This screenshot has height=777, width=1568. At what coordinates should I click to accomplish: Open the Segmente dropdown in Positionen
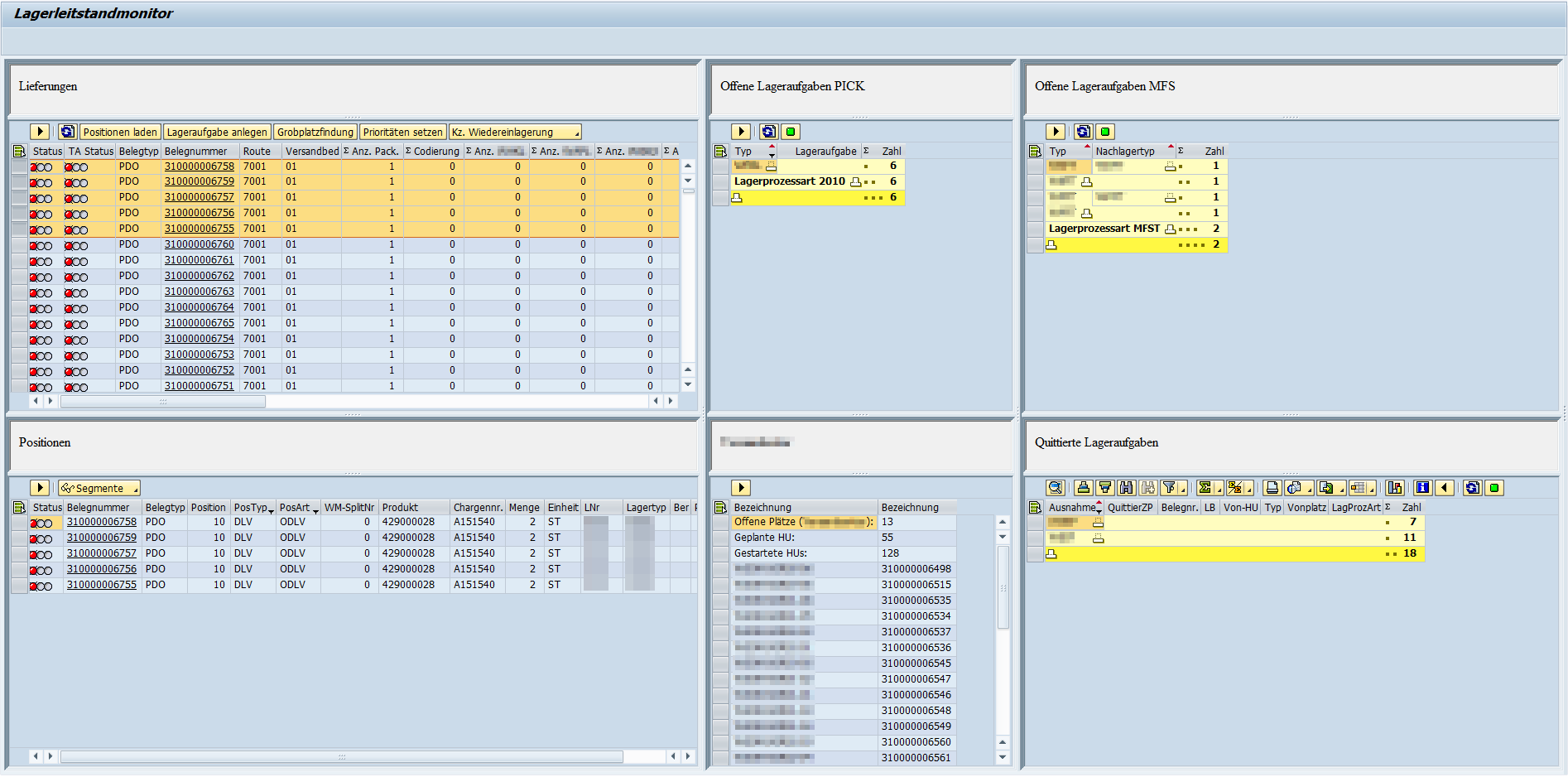(x=99, y=489)
